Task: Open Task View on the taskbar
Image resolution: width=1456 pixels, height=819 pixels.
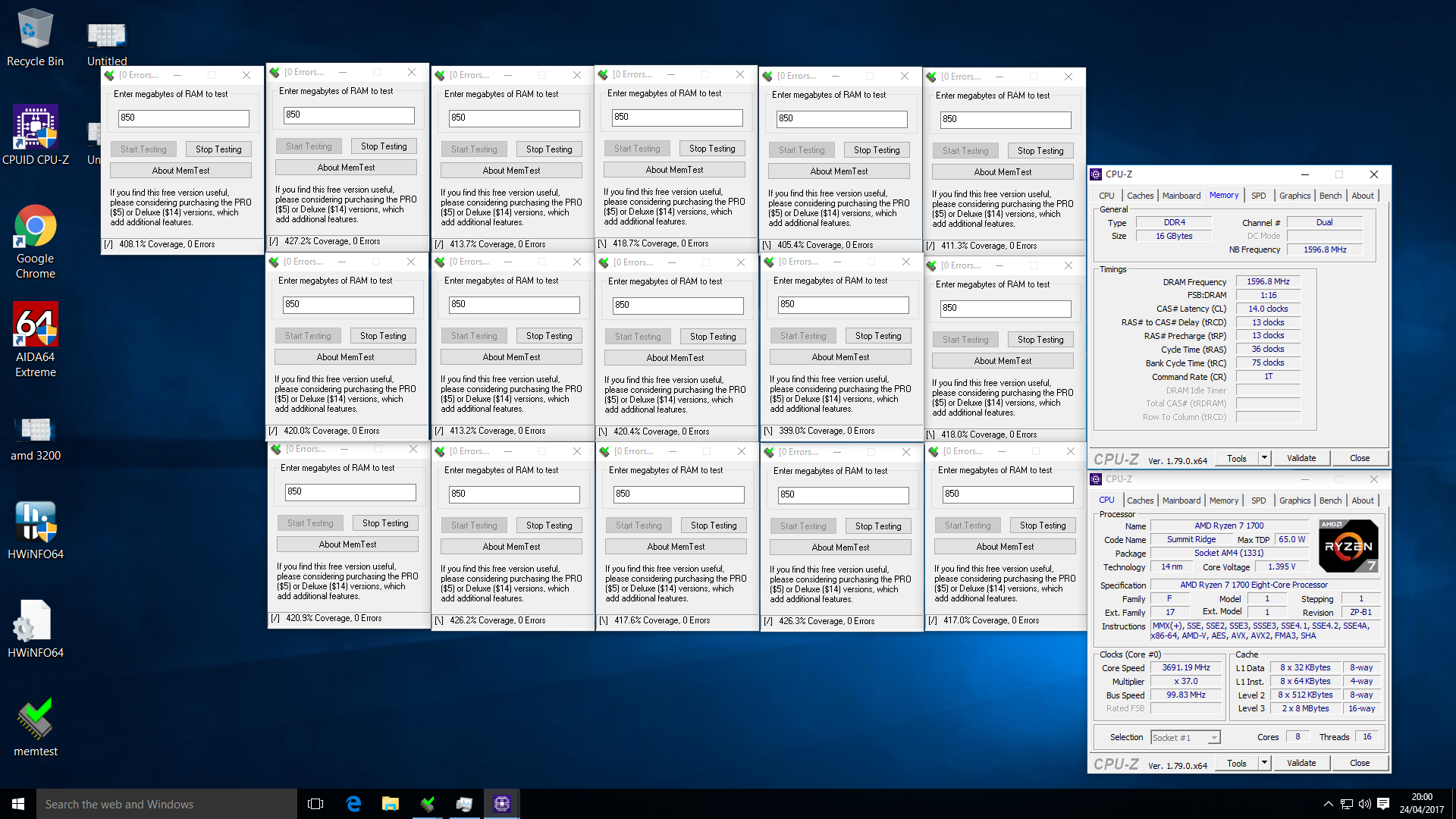Action: click(x=315, y=804)
